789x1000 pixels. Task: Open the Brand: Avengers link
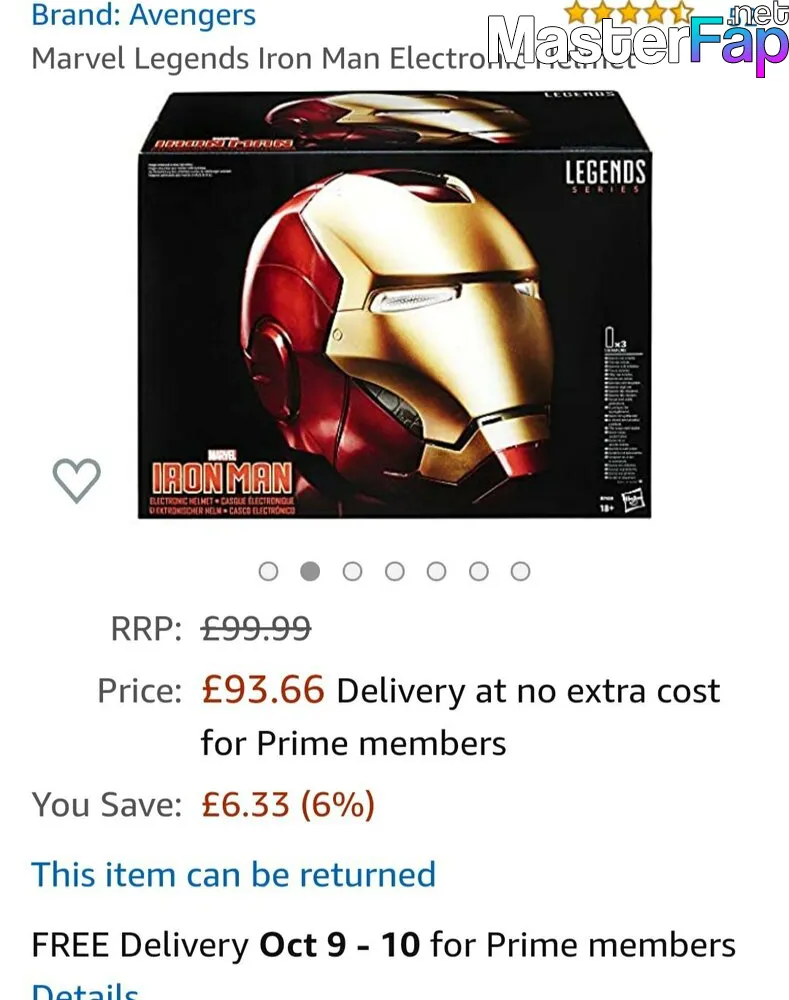tap(144, 15)
